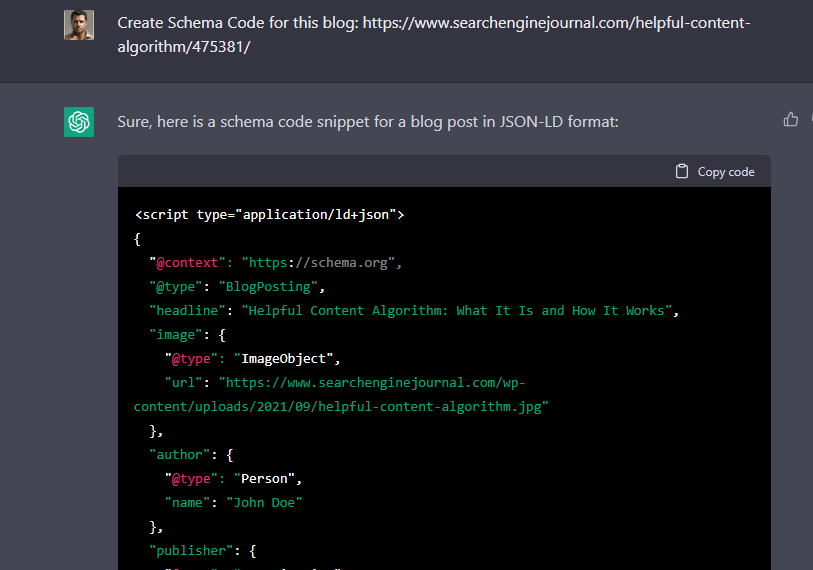Click the "author": { line

[x=191, y=455]
